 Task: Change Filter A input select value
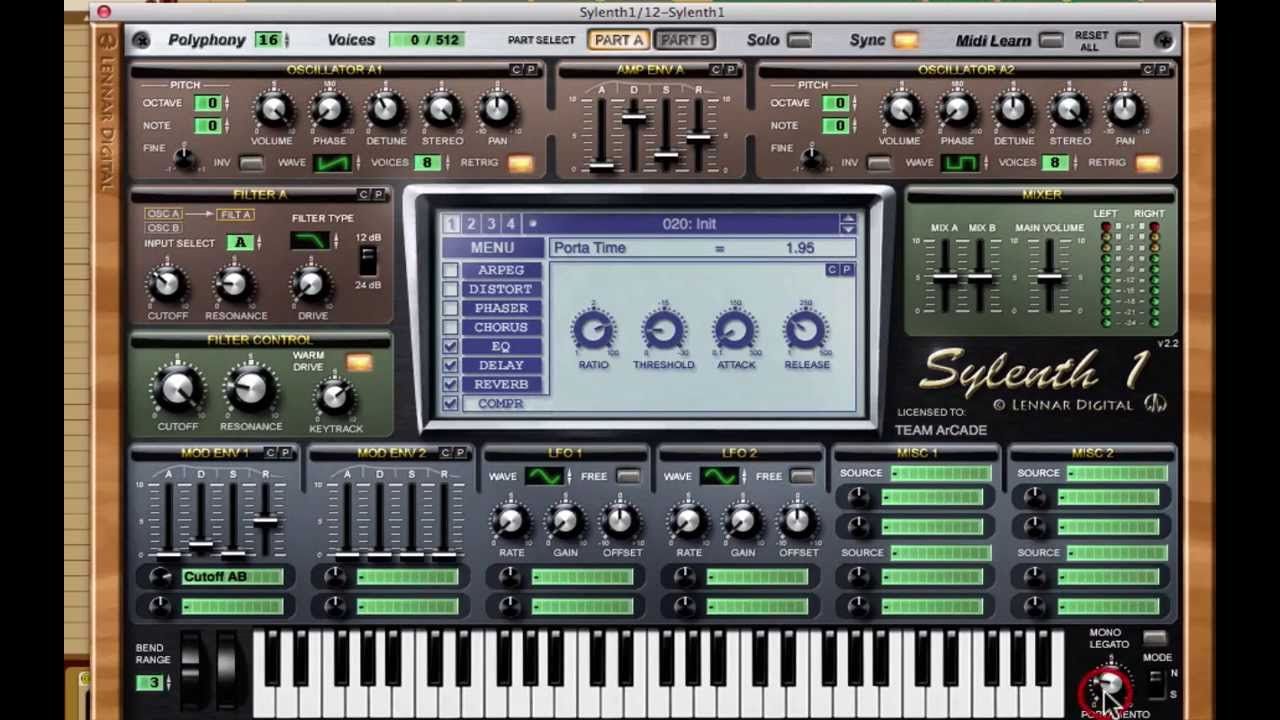pyautogui.click(x=240, y=243)
